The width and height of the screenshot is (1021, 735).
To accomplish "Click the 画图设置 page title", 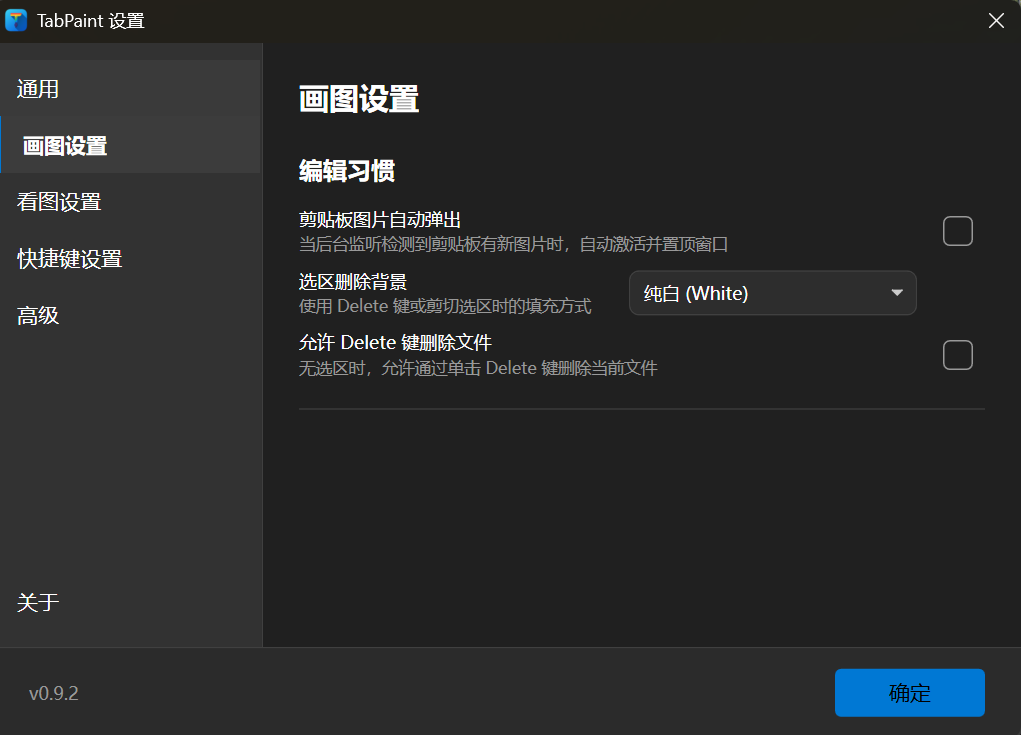I will tap(358, 99).
